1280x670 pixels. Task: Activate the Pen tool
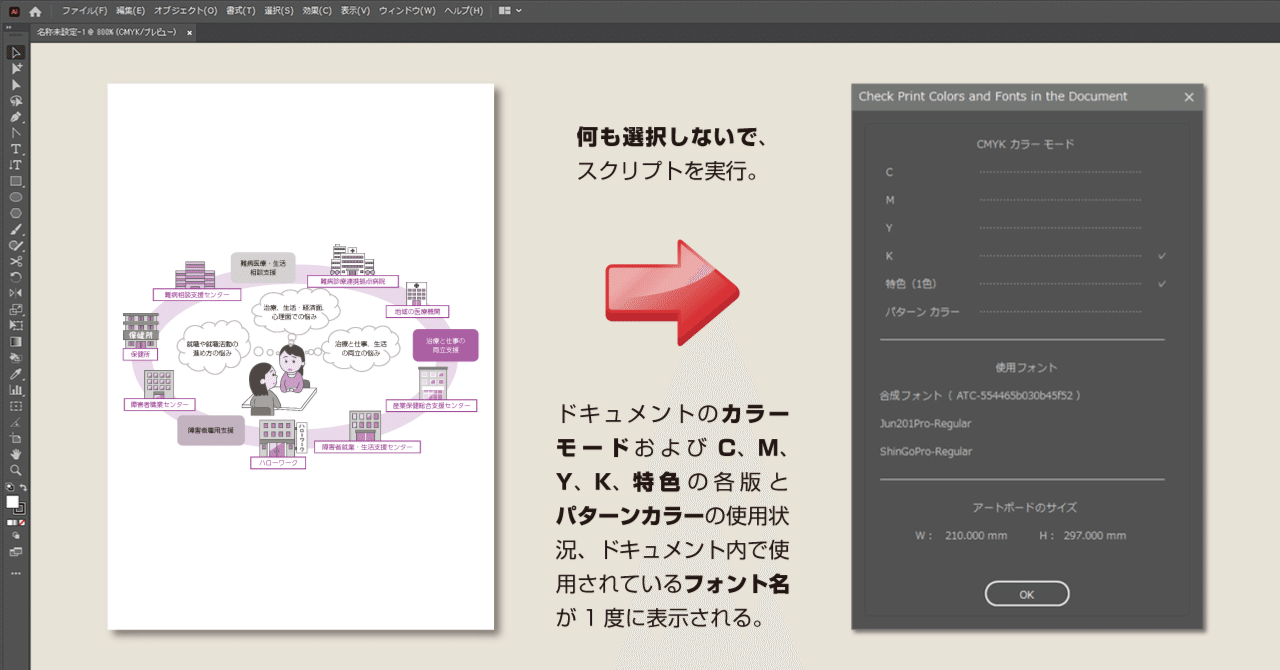click(15, 116)
